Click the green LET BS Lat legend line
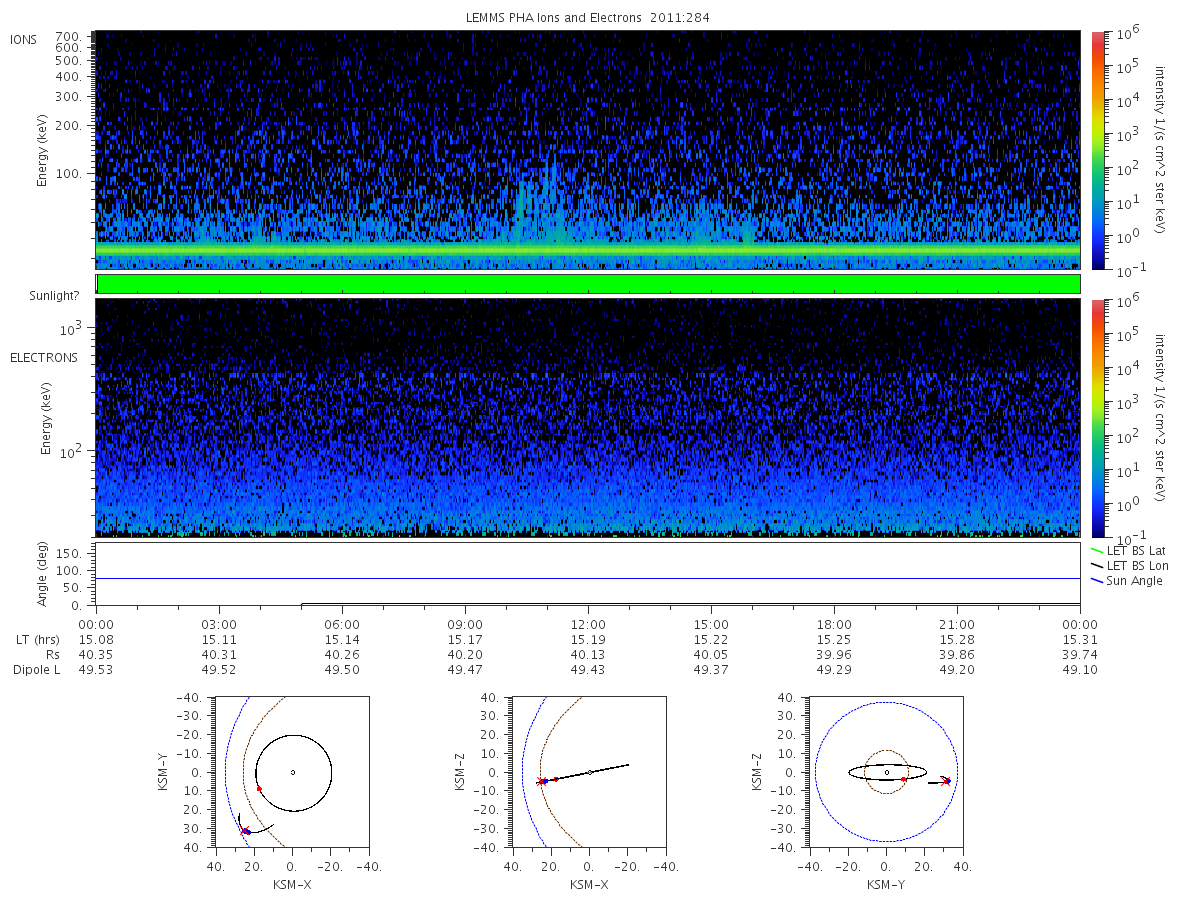Screen dimensions: 1200x900 1097,550
